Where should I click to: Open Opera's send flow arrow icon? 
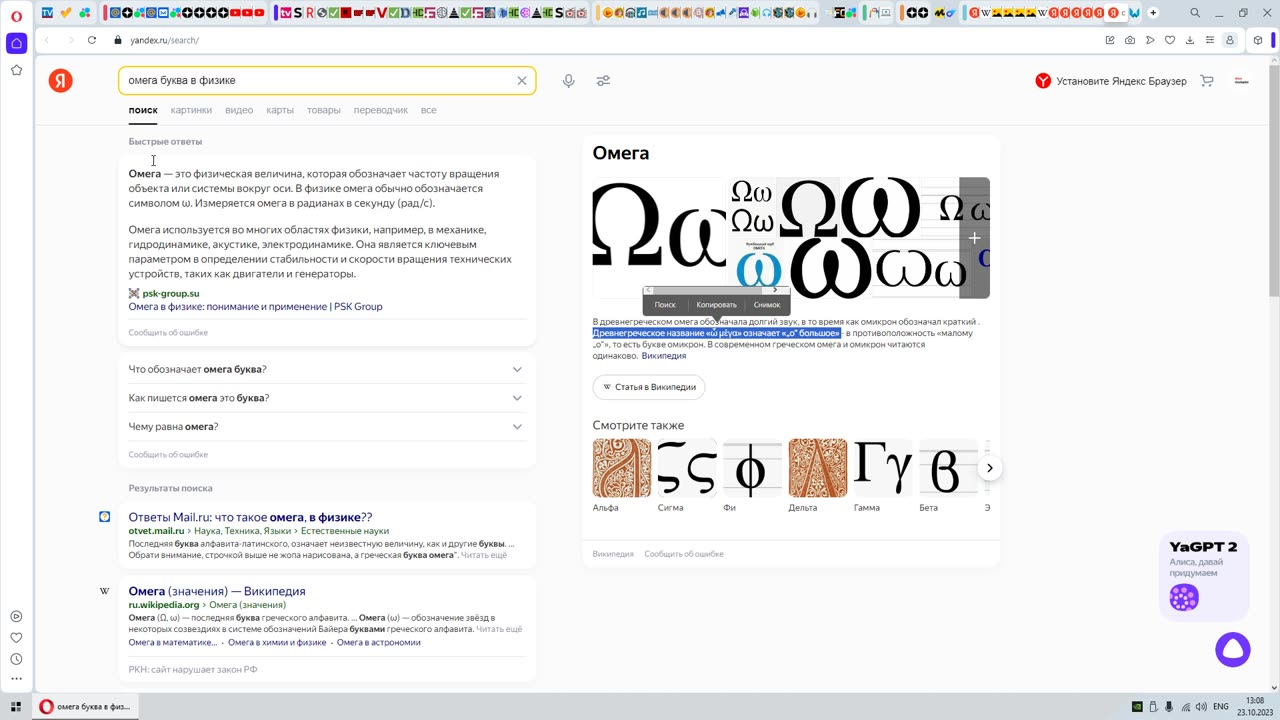coord(1150,40)
